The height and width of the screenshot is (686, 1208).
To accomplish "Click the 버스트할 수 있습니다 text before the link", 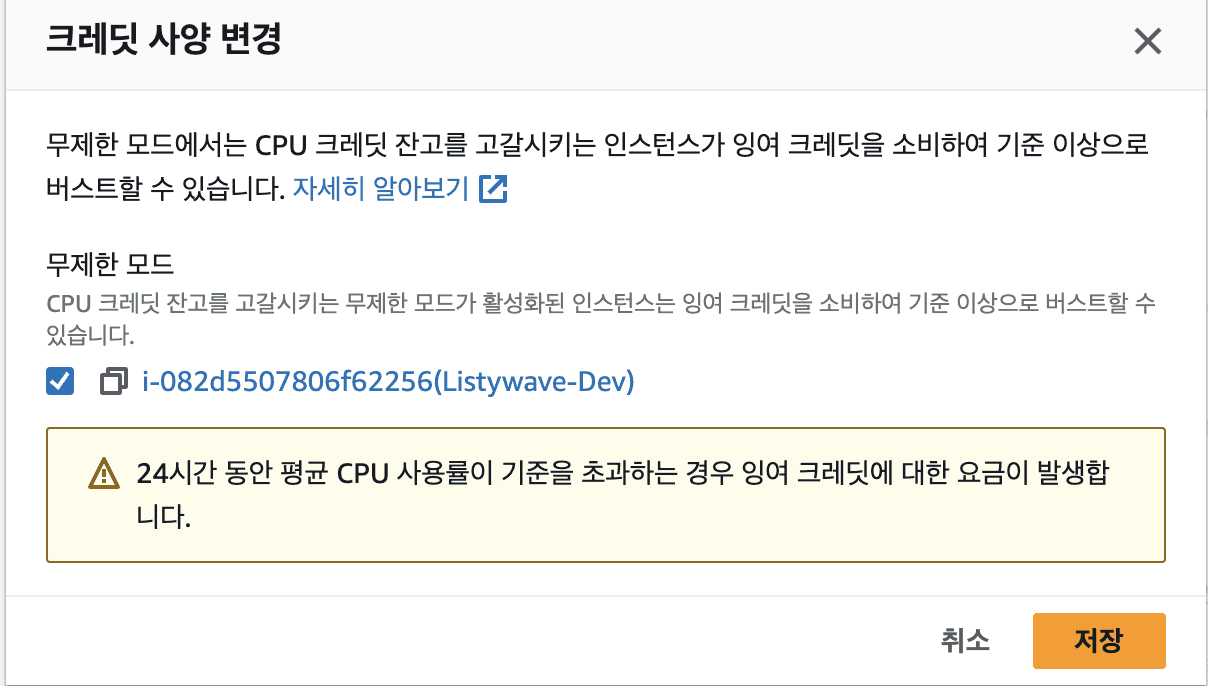I will pyautogui.click(x=166, y=189).
